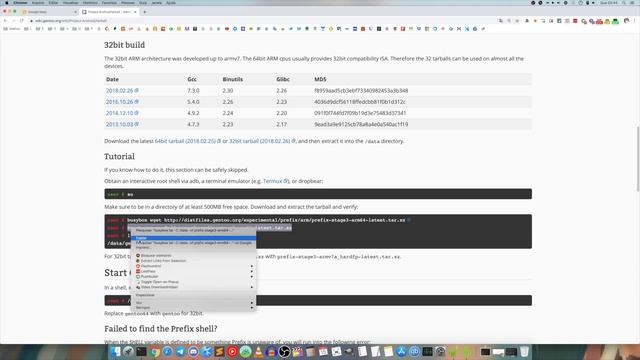Open the Video DownloadHelper context submenu
The image size is (640, 360).
pos(193,287)
